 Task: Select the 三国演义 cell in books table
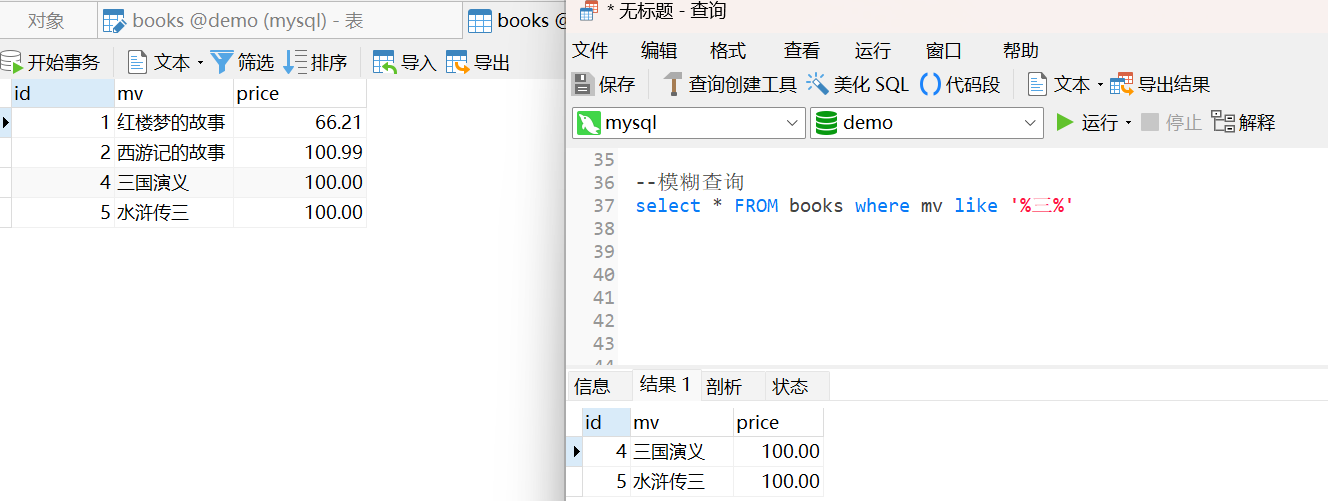click(174, 183)
